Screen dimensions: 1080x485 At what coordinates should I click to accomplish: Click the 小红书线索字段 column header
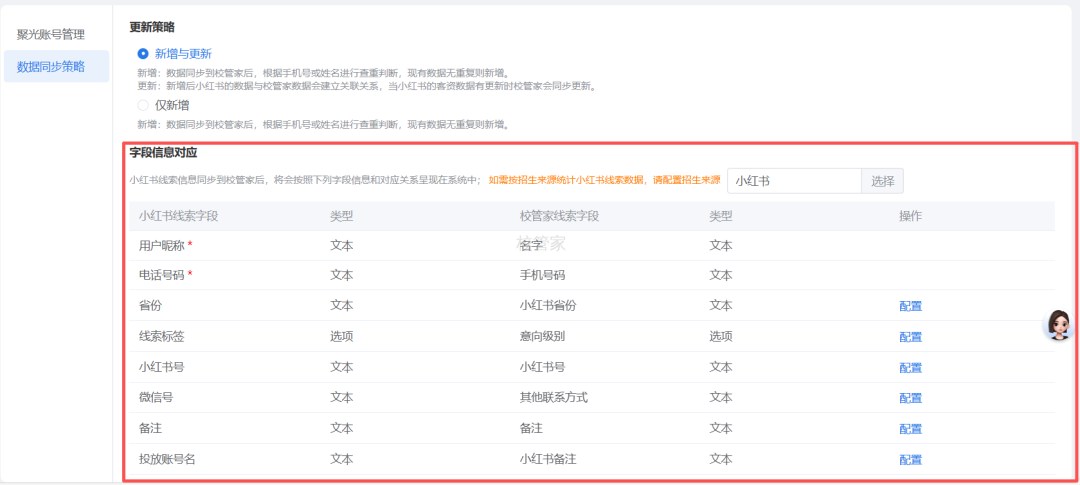[x=179, y=216]
